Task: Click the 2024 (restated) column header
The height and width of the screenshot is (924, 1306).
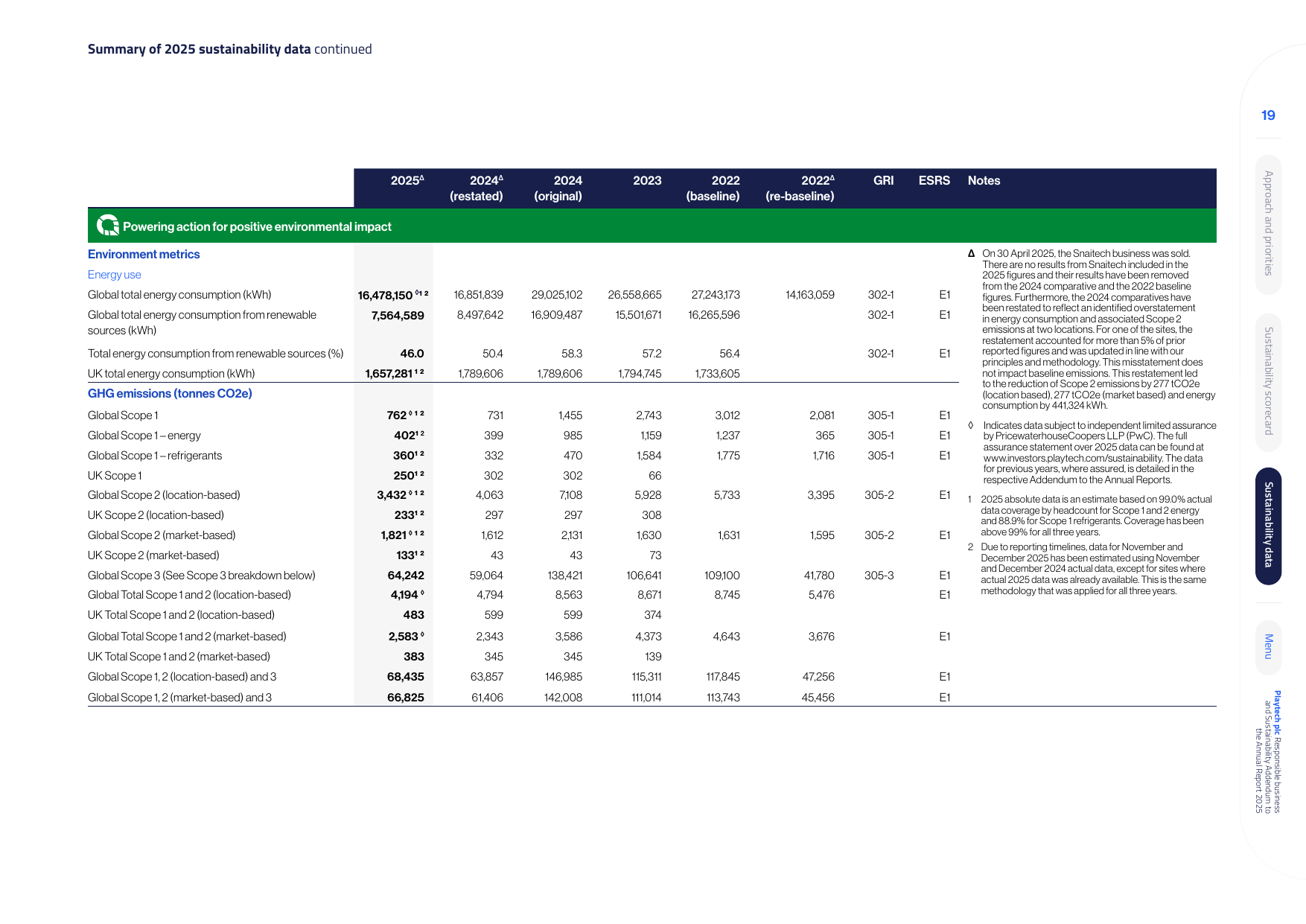Action: click(x=477, y=188)
